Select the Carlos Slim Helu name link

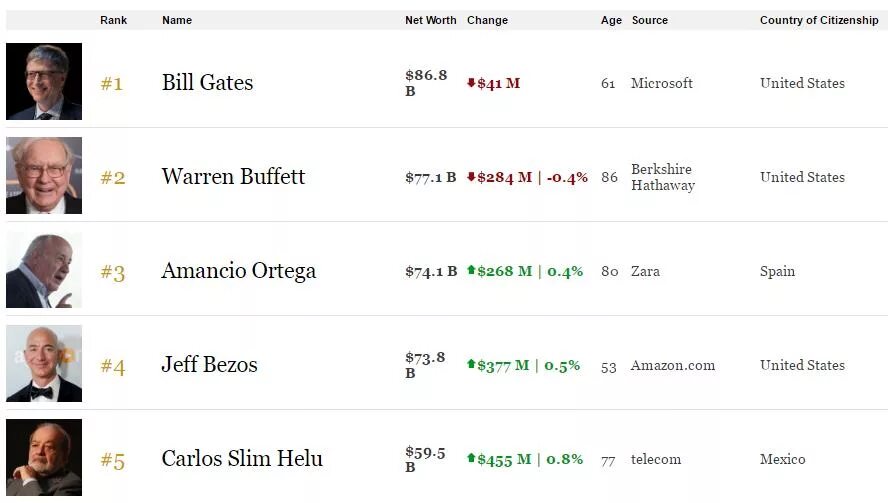[x=242, y=459]
